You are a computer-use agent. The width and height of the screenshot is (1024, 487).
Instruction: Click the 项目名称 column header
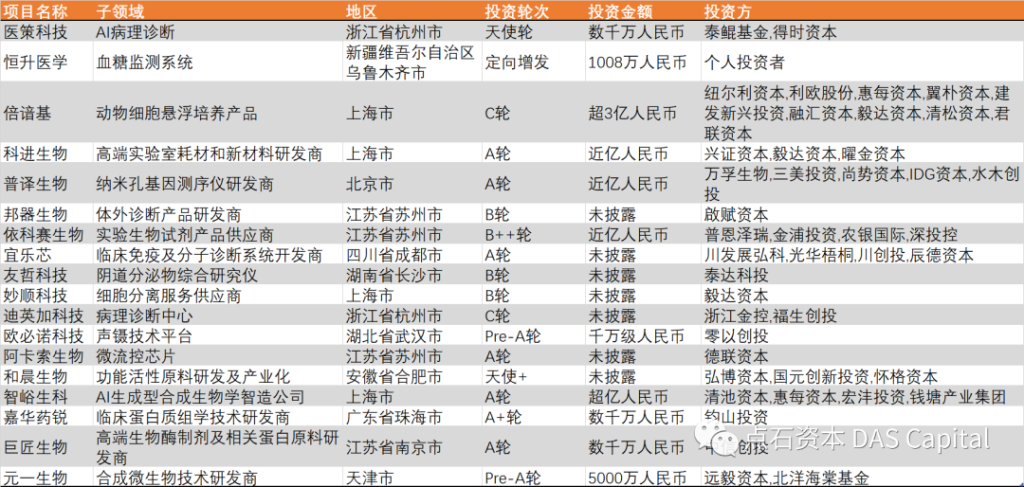(47, 10)
